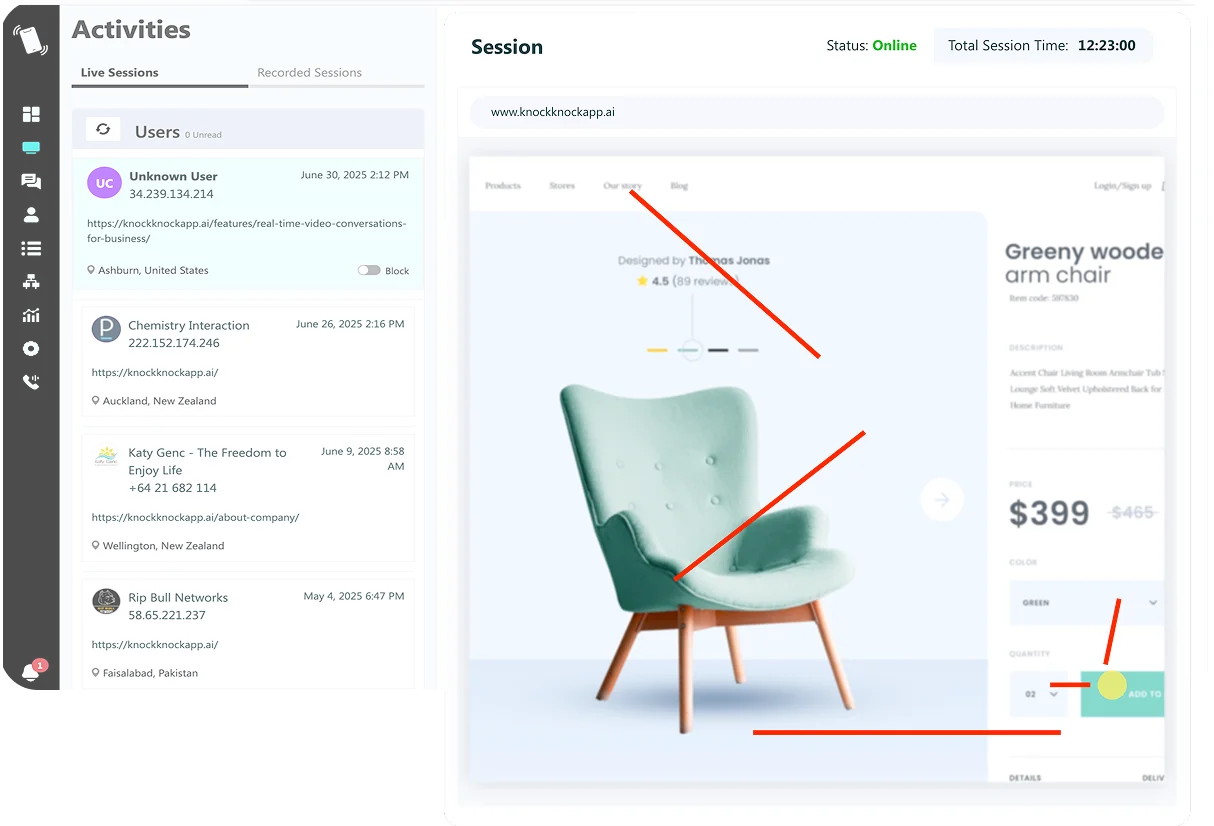Refresh the Users list
This screenshot has width=1214, height=826.
(x=103, y=129)
